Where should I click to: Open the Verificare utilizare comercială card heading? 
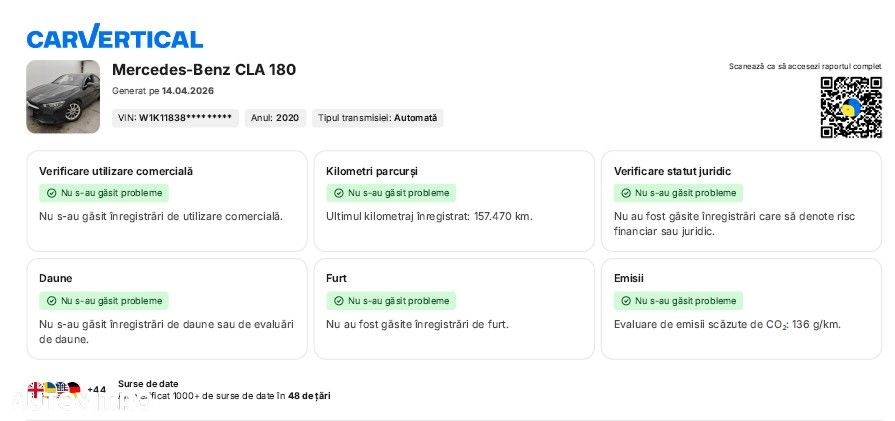click(116, 171)
